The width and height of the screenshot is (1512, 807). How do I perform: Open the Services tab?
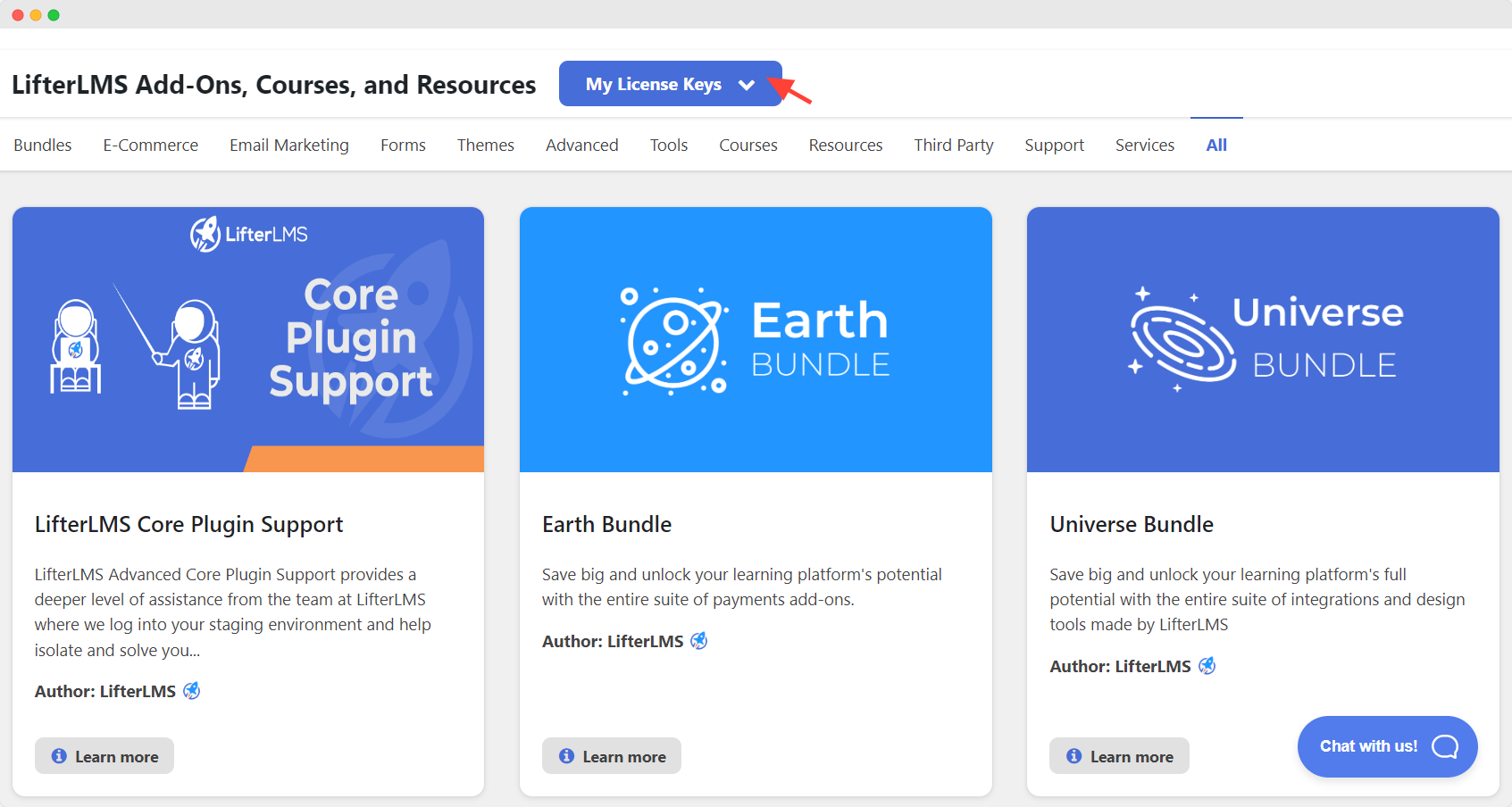click(1145, 145)
